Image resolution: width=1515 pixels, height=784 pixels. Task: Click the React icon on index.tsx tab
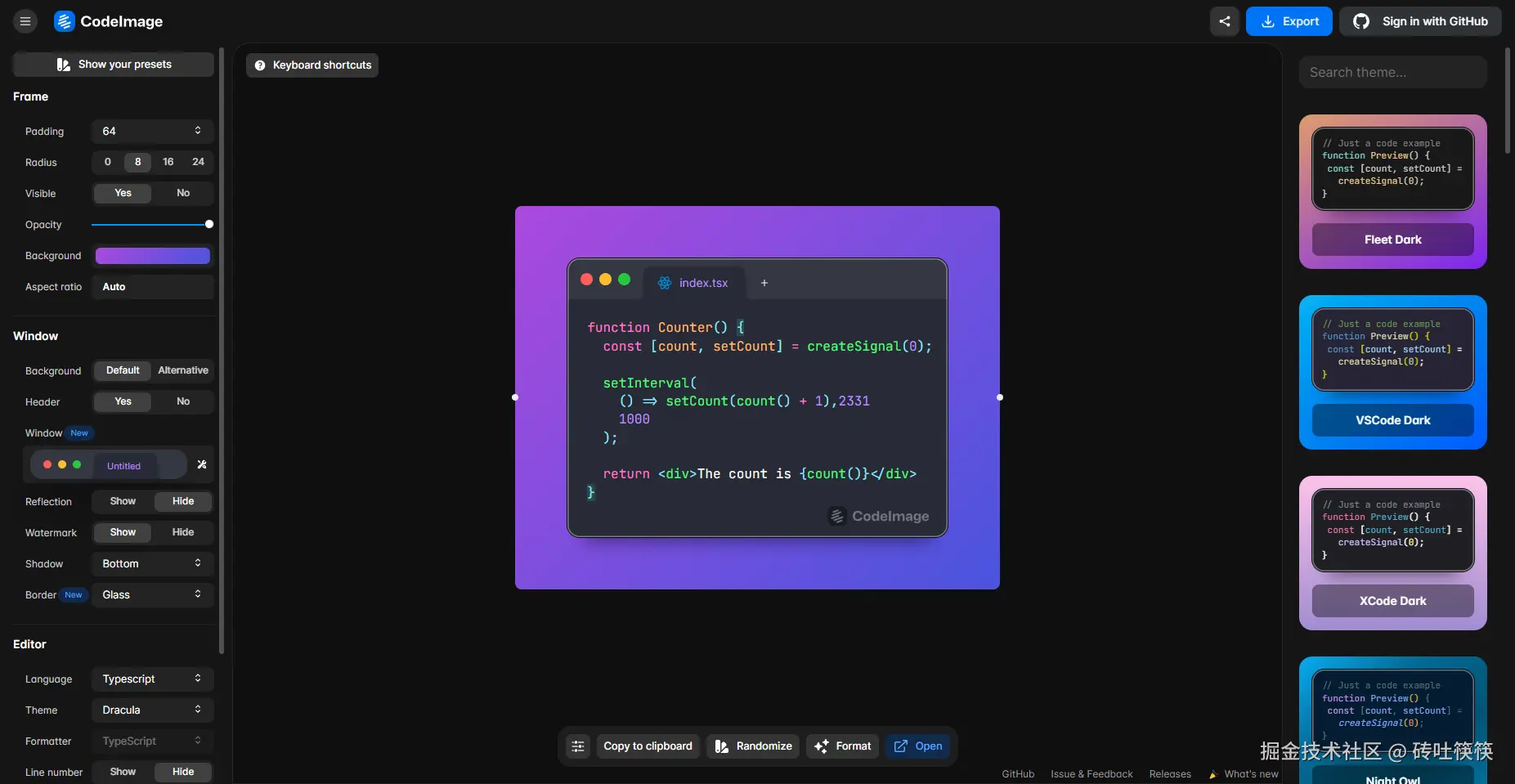click(x=665, y=283)
